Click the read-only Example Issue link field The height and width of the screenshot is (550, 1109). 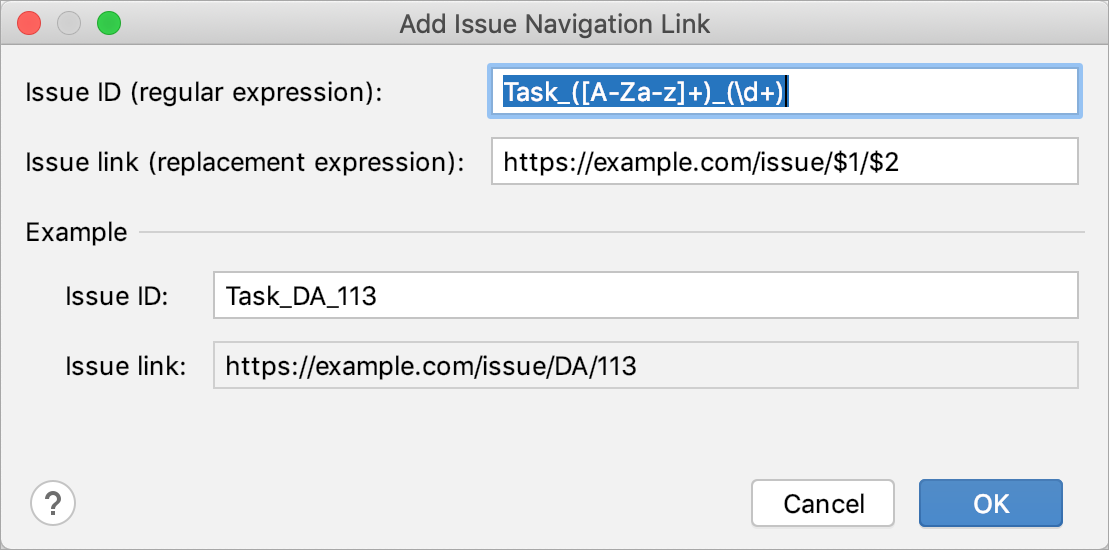[x=646, y=365]
